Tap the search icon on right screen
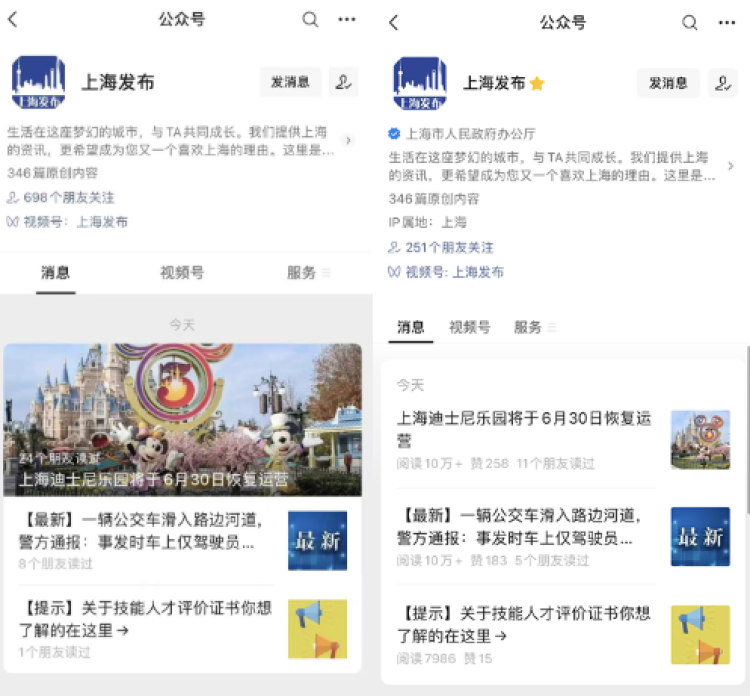 [x=689, y=22]
